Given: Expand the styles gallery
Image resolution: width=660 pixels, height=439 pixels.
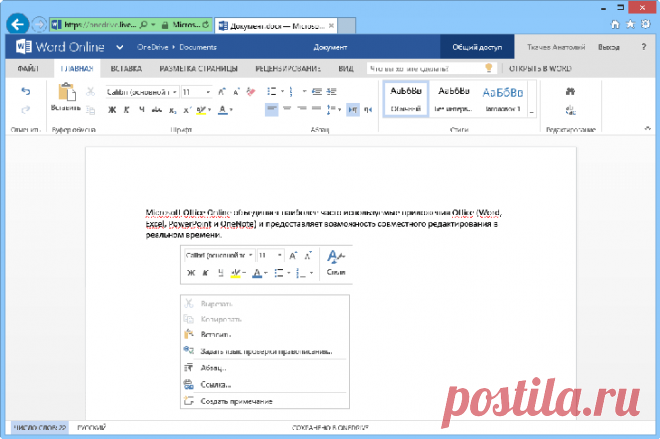Looking at the screenshot, I should (531, 112).
